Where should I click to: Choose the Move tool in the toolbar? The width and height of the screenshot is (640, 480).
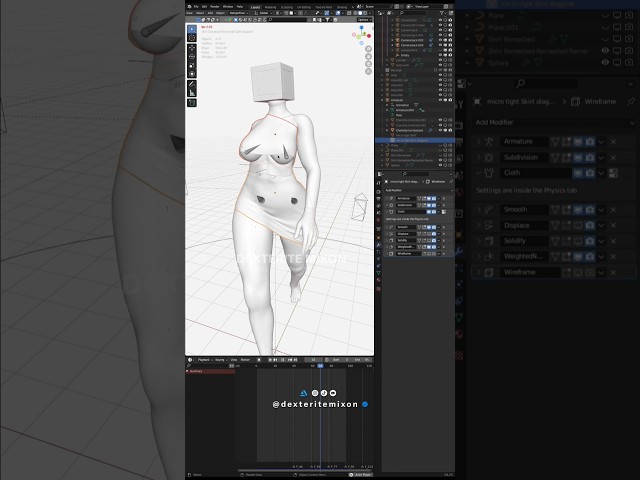point(192,48)
